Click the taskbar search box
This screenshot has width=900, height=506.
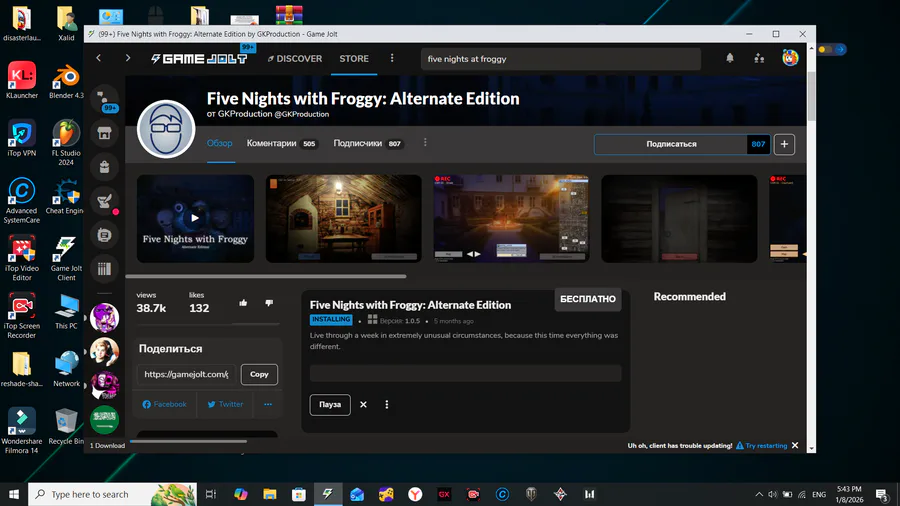click(x=112, y=494)
